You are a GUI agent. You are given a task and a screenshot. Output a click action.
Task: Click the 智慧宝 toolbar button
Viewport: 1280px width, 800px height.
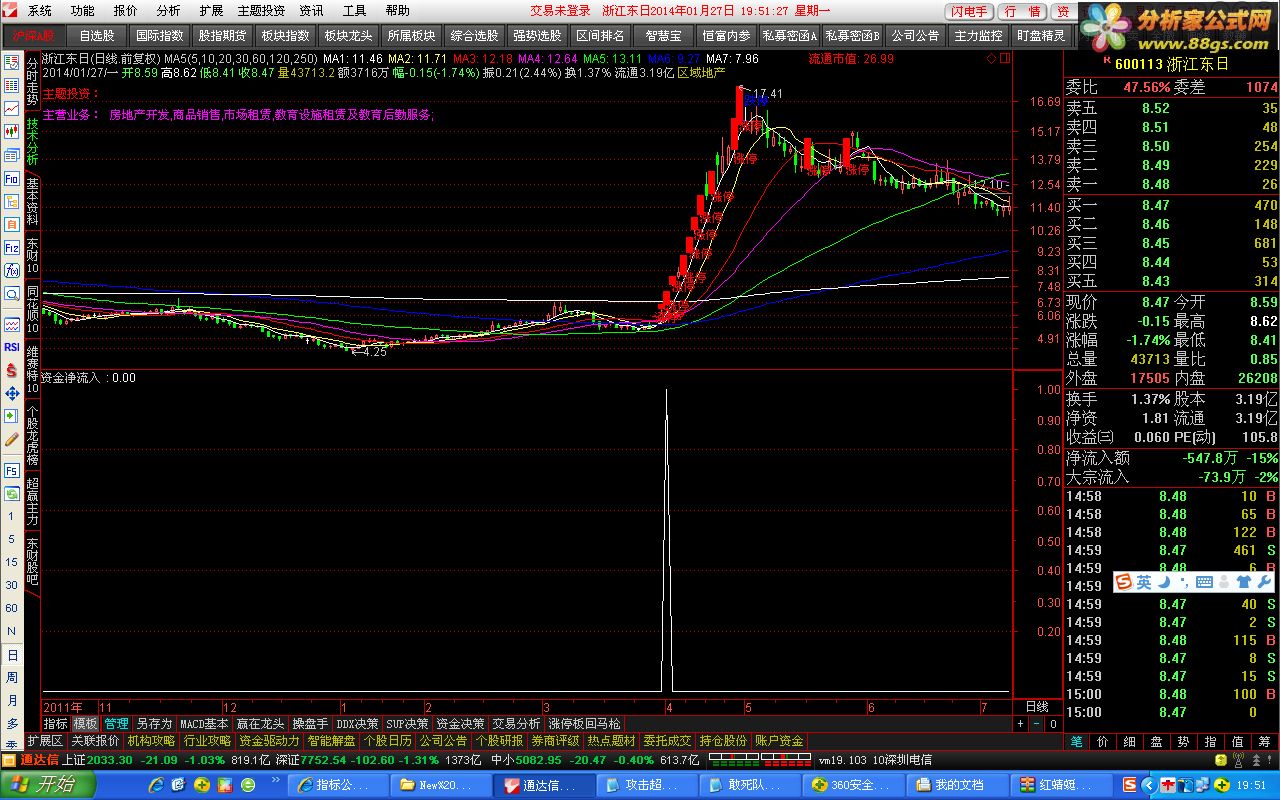(663, 36)
